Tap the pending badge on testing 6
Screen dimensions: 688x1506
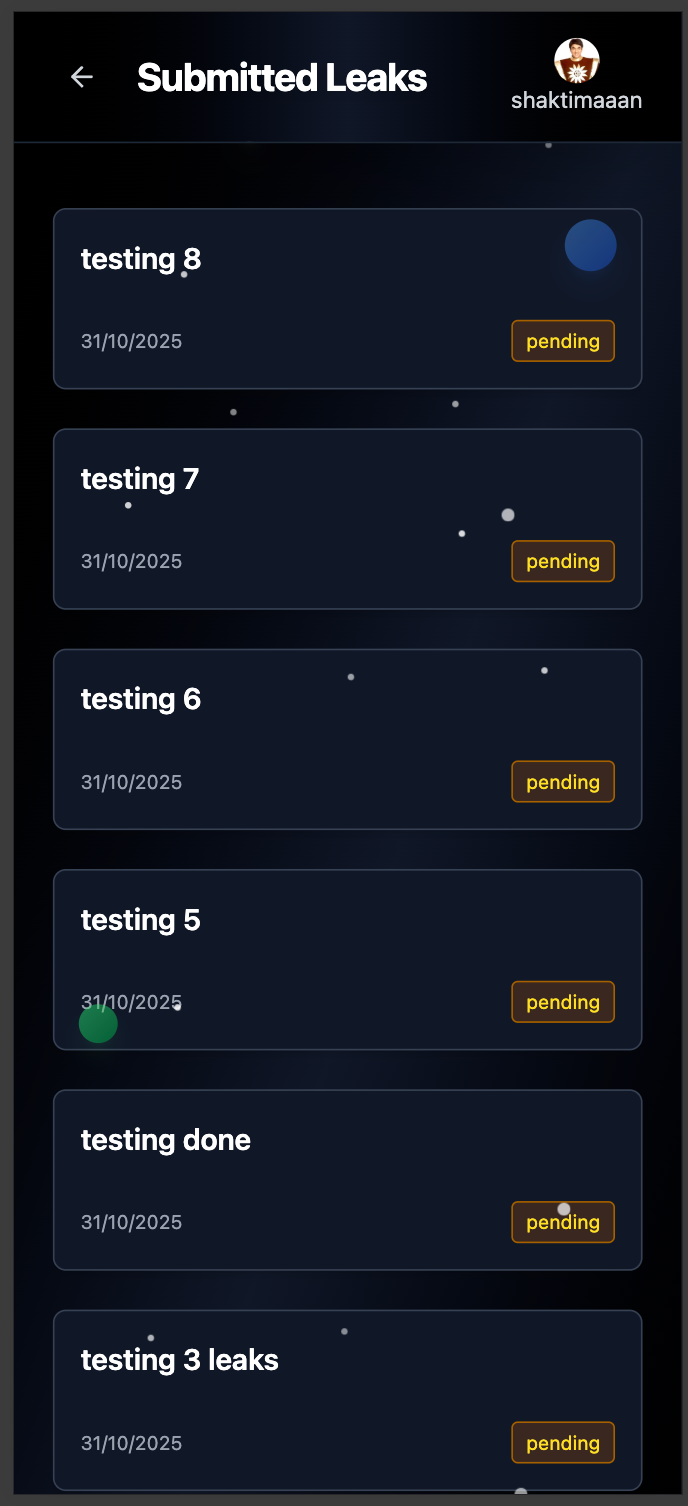click(x=562, y=781)
